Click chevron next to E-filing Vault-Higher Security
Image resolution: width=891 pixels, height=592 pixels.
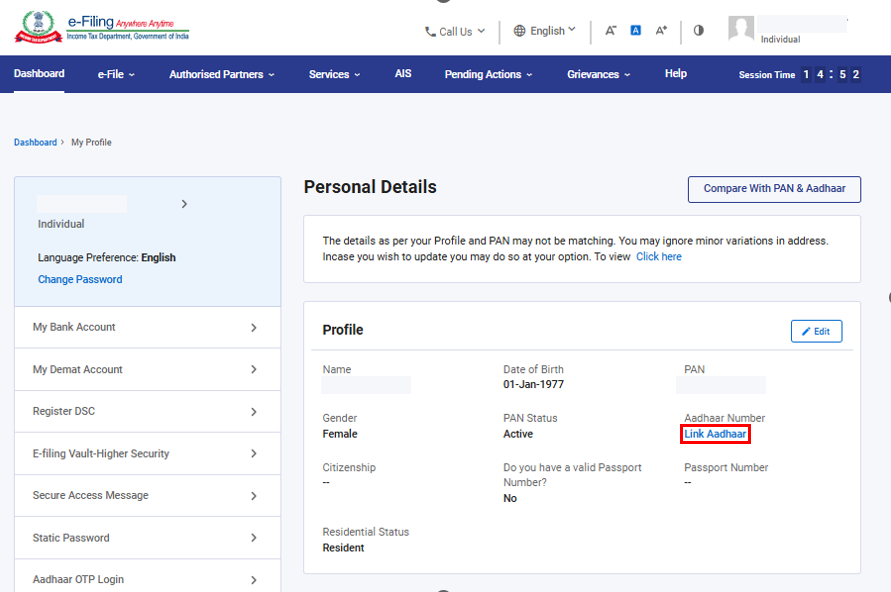pyautogui.click(x=253, y=454)
